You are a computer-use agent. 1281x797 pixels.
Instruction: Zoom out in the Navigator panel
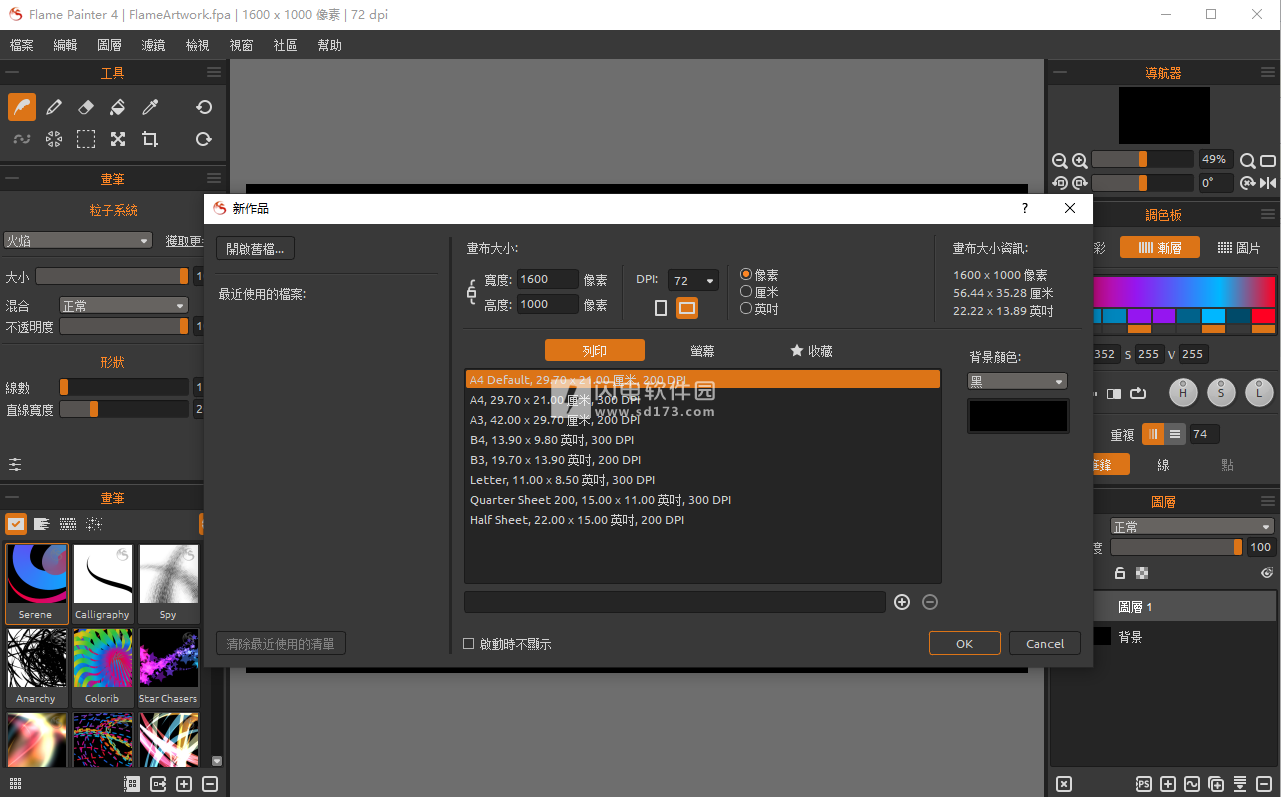click(x=1060, y=160)
